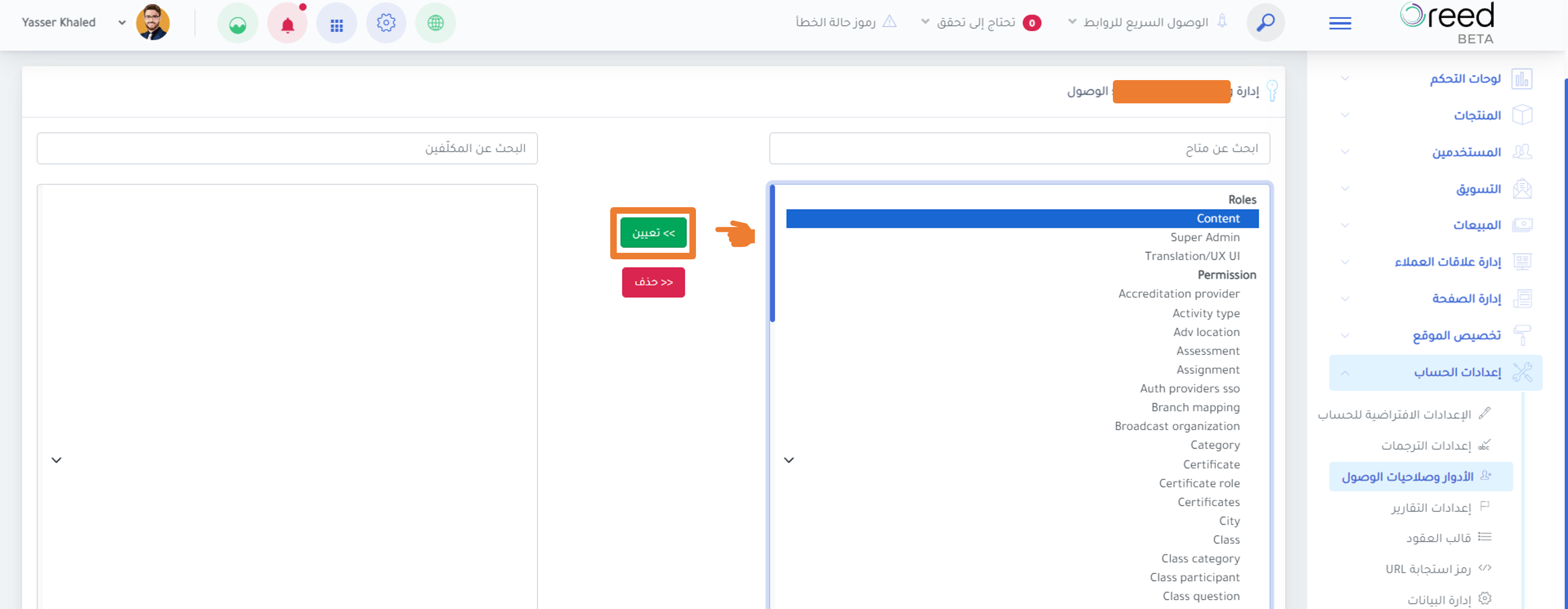Click the warning triangle for رموز حالة الخطأ

889,22
